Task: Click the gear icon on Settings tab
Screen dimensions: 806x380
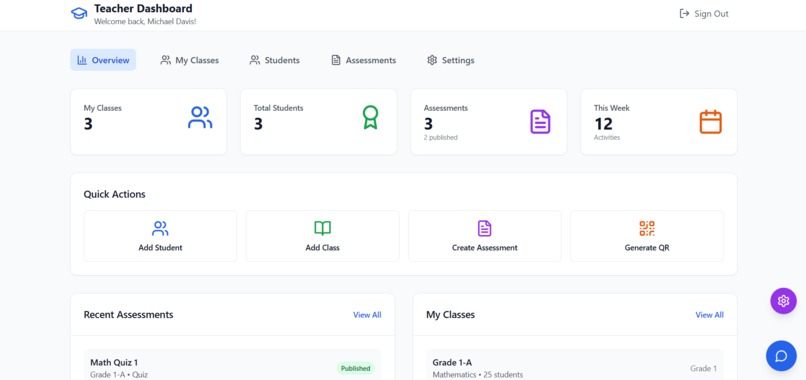Action: coord(432,60)
